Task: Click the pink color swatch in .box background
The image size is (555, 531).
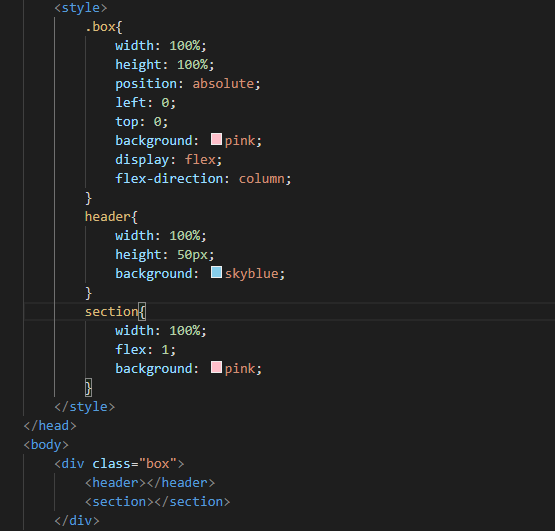Action: coord(216,139)
